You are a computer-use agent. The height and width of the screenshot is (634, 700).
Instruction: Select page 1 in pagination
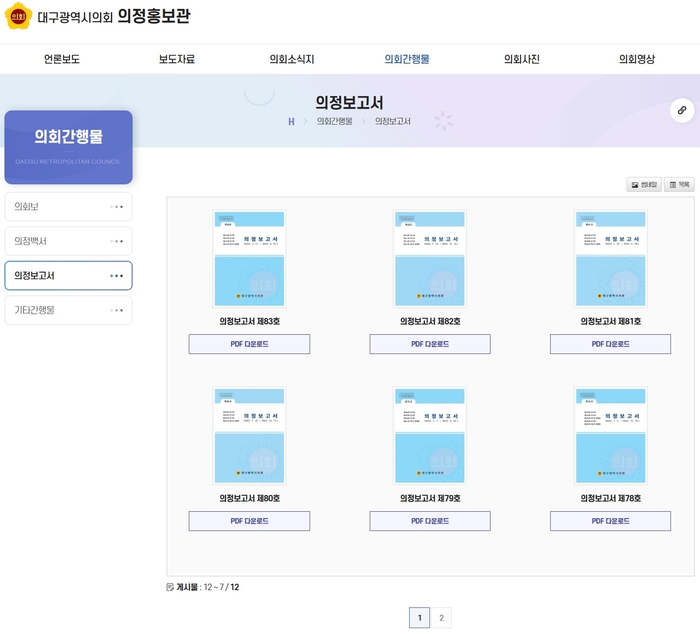(419, 618)
